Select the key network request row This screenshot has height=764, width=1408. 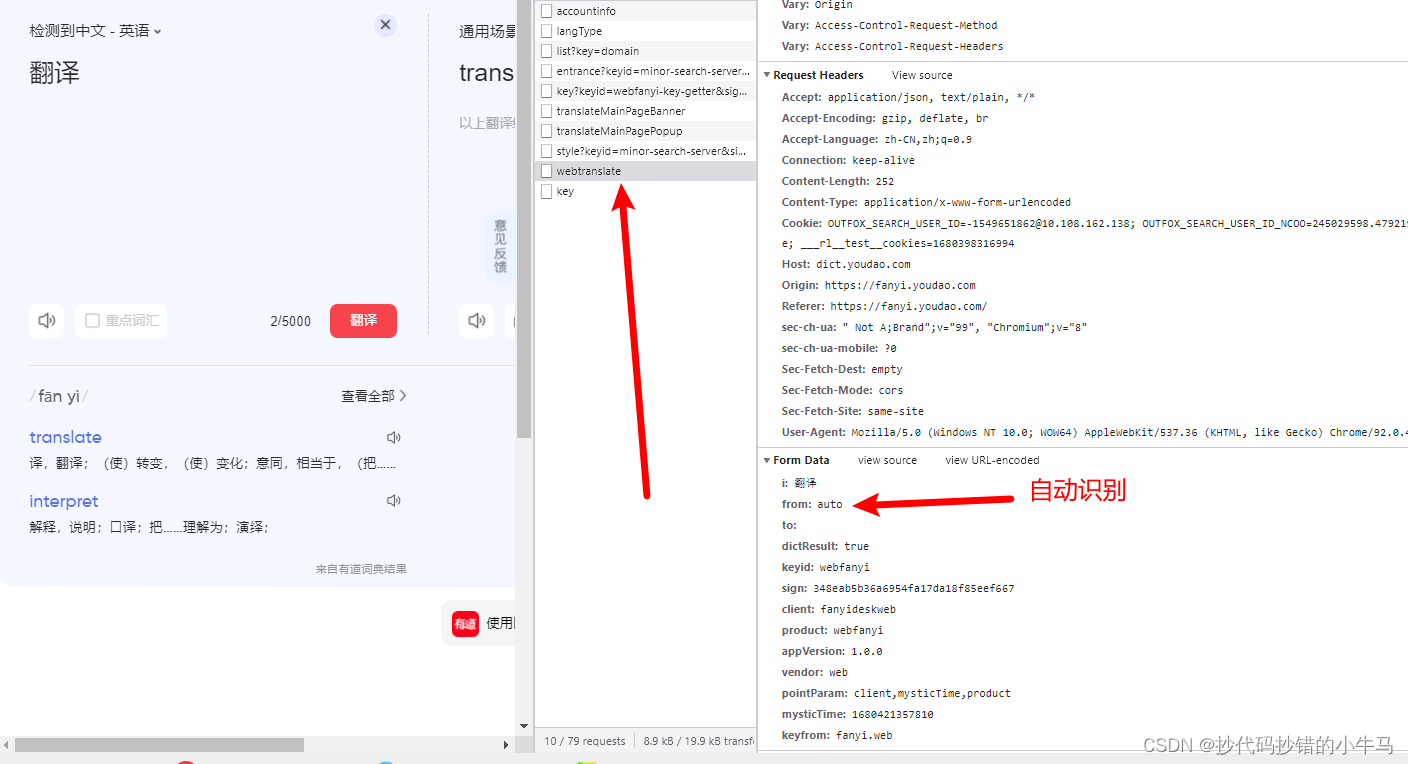pyautogui.click(x=646, y=191)
